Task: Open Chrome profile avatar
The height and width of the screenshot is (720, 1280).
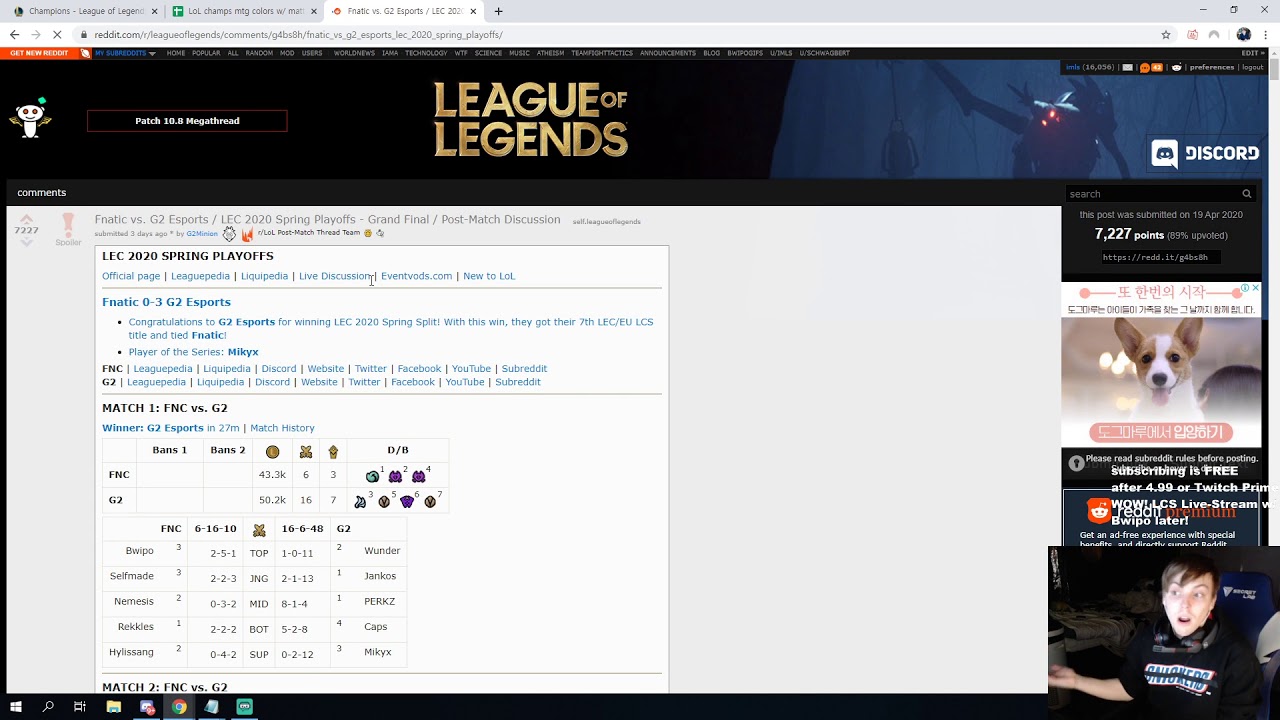Action: coord(1243,34)
